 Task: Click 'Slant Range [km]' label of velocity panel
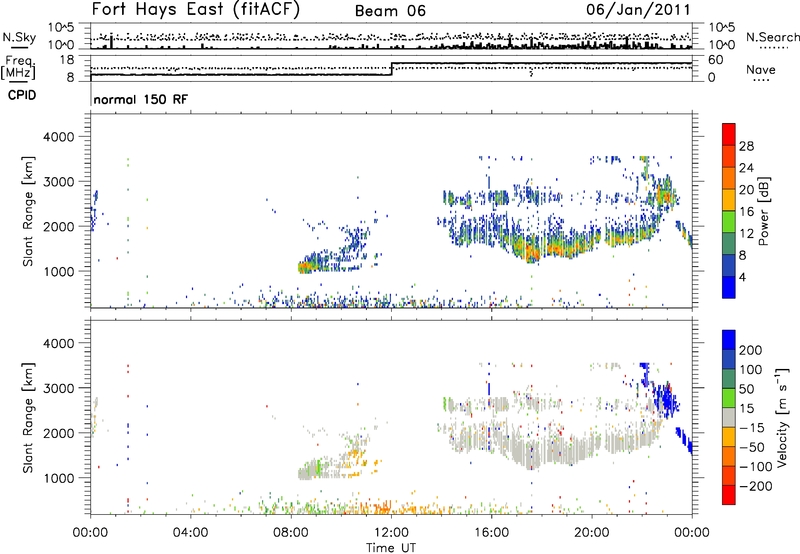click(28, 417)
